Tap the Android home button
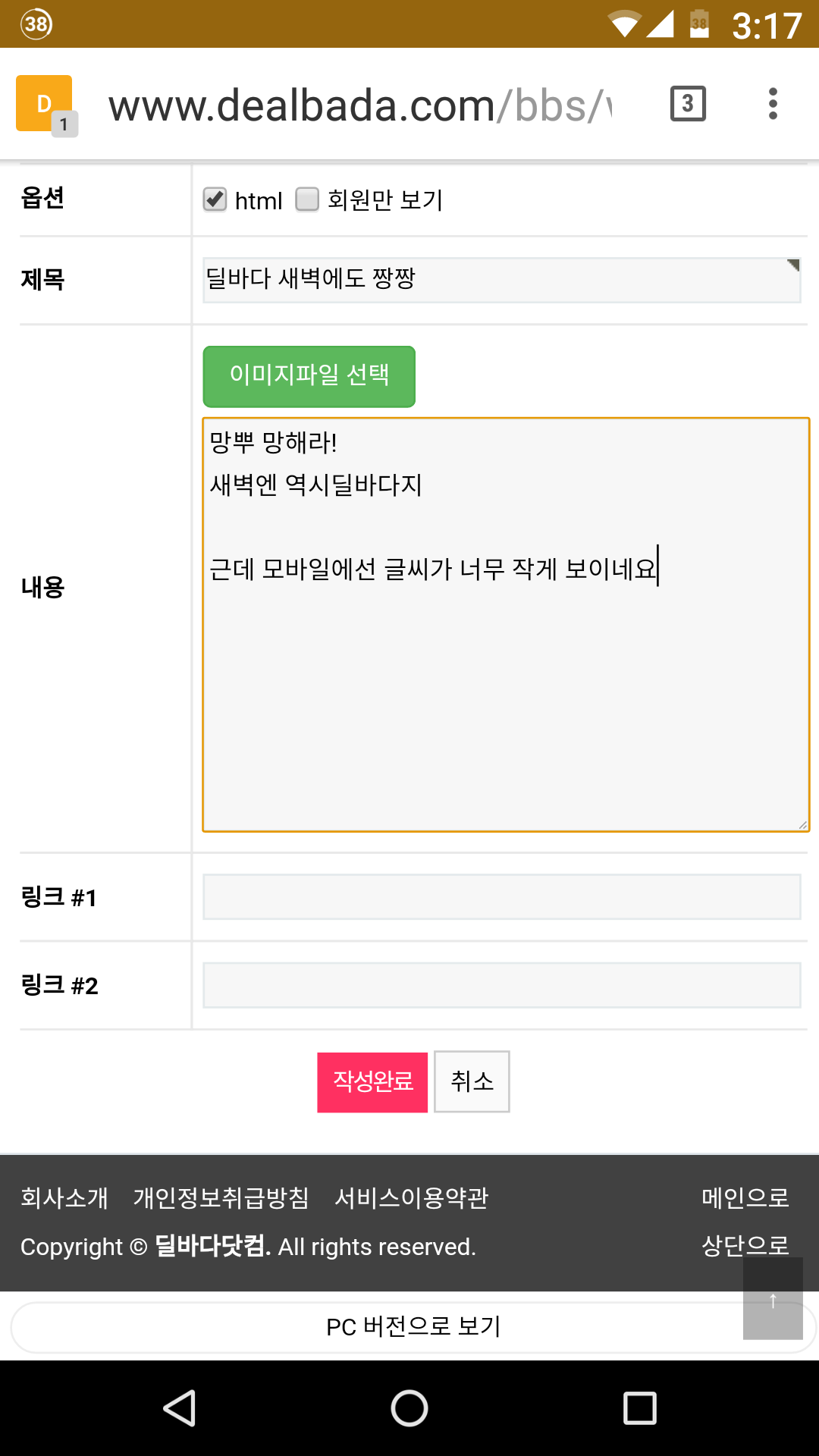The image size is (819, 1456). 409,1408
